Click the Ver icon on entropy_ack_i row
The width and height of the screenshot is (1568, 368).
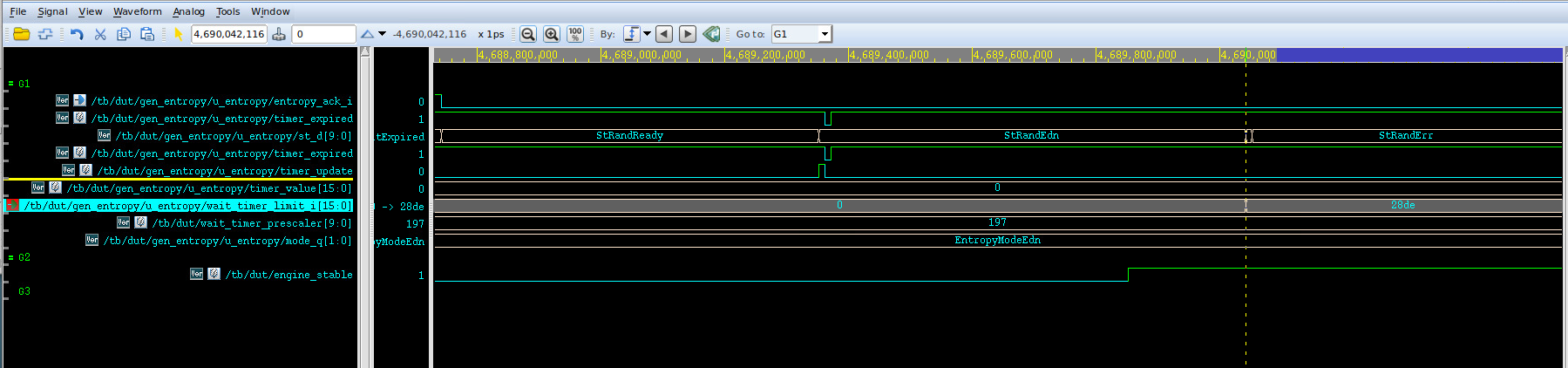coord(62,100)
